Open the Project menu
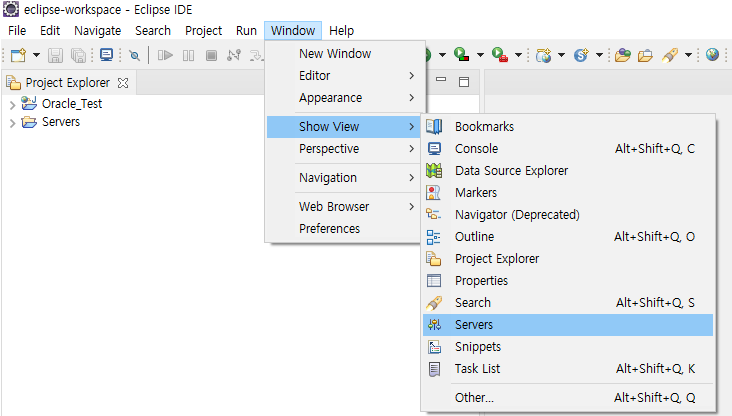This screenshot has width=732, height=416. click(x=204, y=31)
